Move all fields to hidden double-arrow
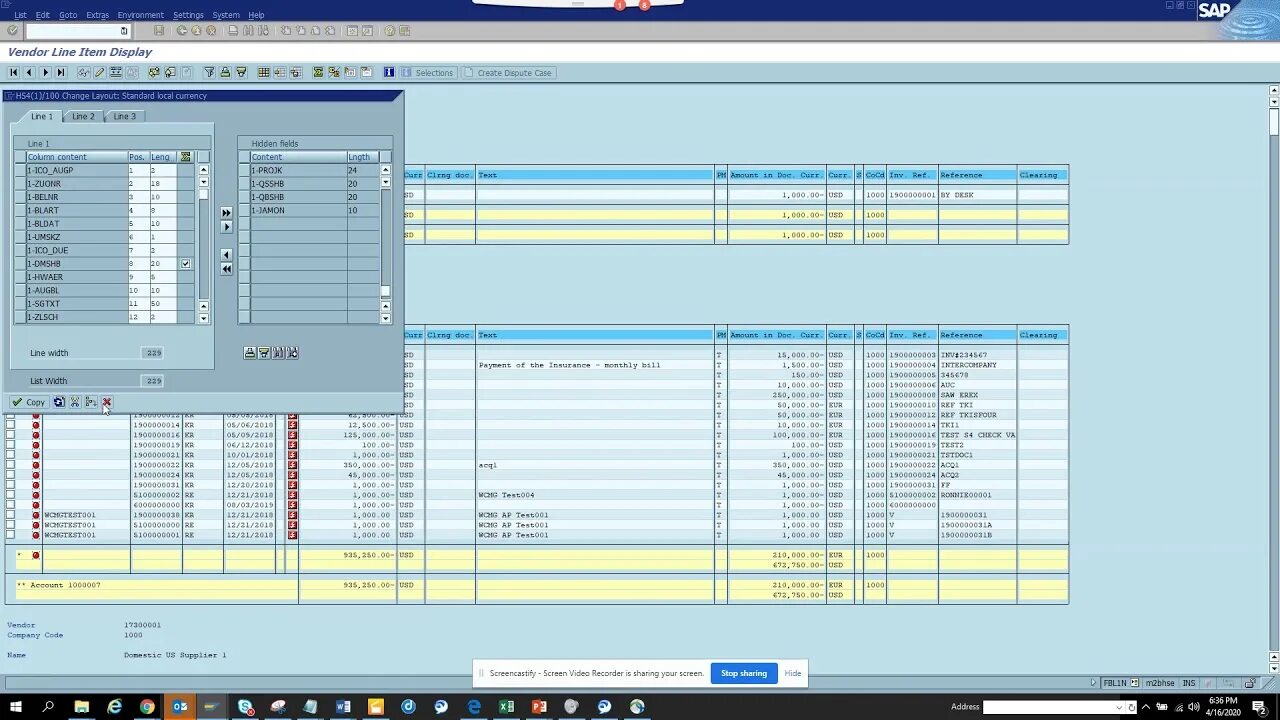The image size is (1280, 720). tap(226, 213)
